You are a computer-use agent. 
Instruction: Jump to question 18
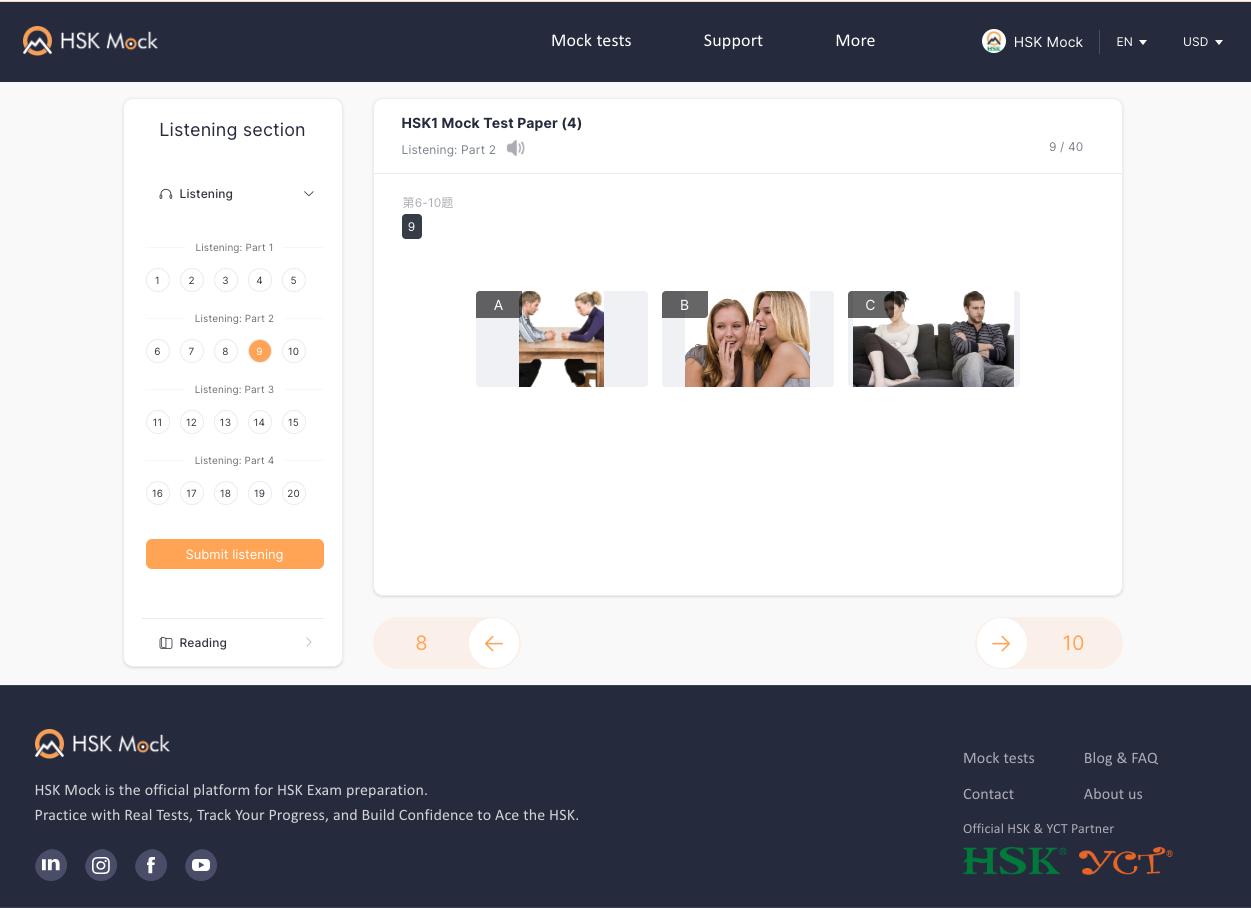[225, 493]
